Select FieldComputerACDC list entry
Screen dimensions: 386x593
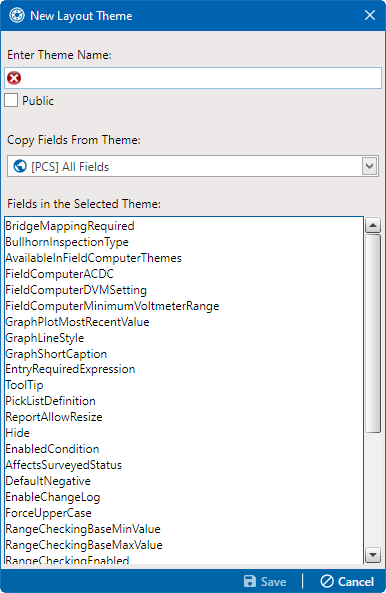click(59, 274)
